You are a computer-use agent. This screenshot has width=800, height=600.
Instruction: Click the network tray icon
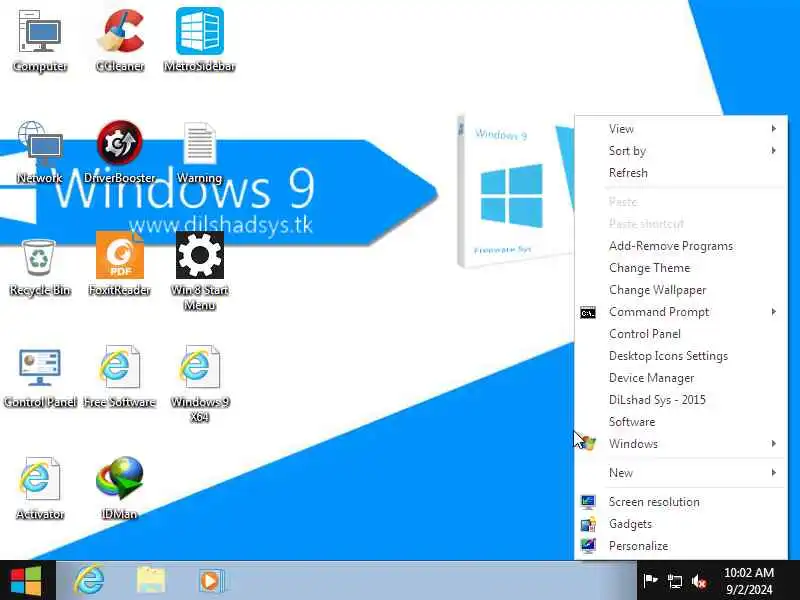674,581
